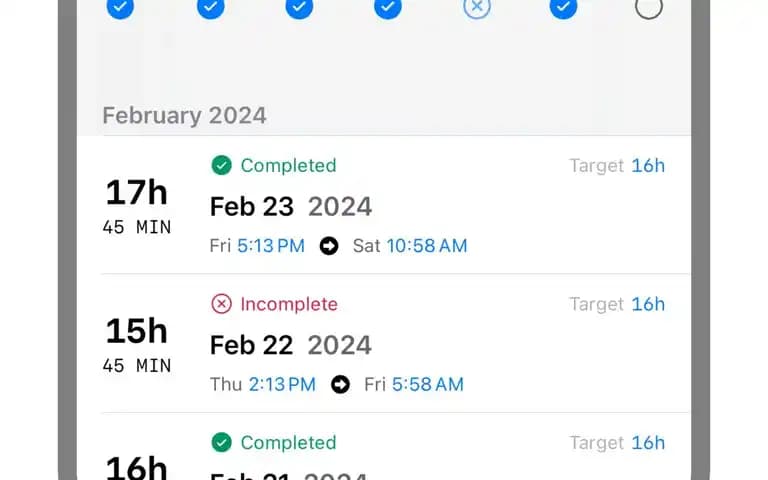
Task: Open the Feb 23 2024 fasting entry
Action: point(384,205)
